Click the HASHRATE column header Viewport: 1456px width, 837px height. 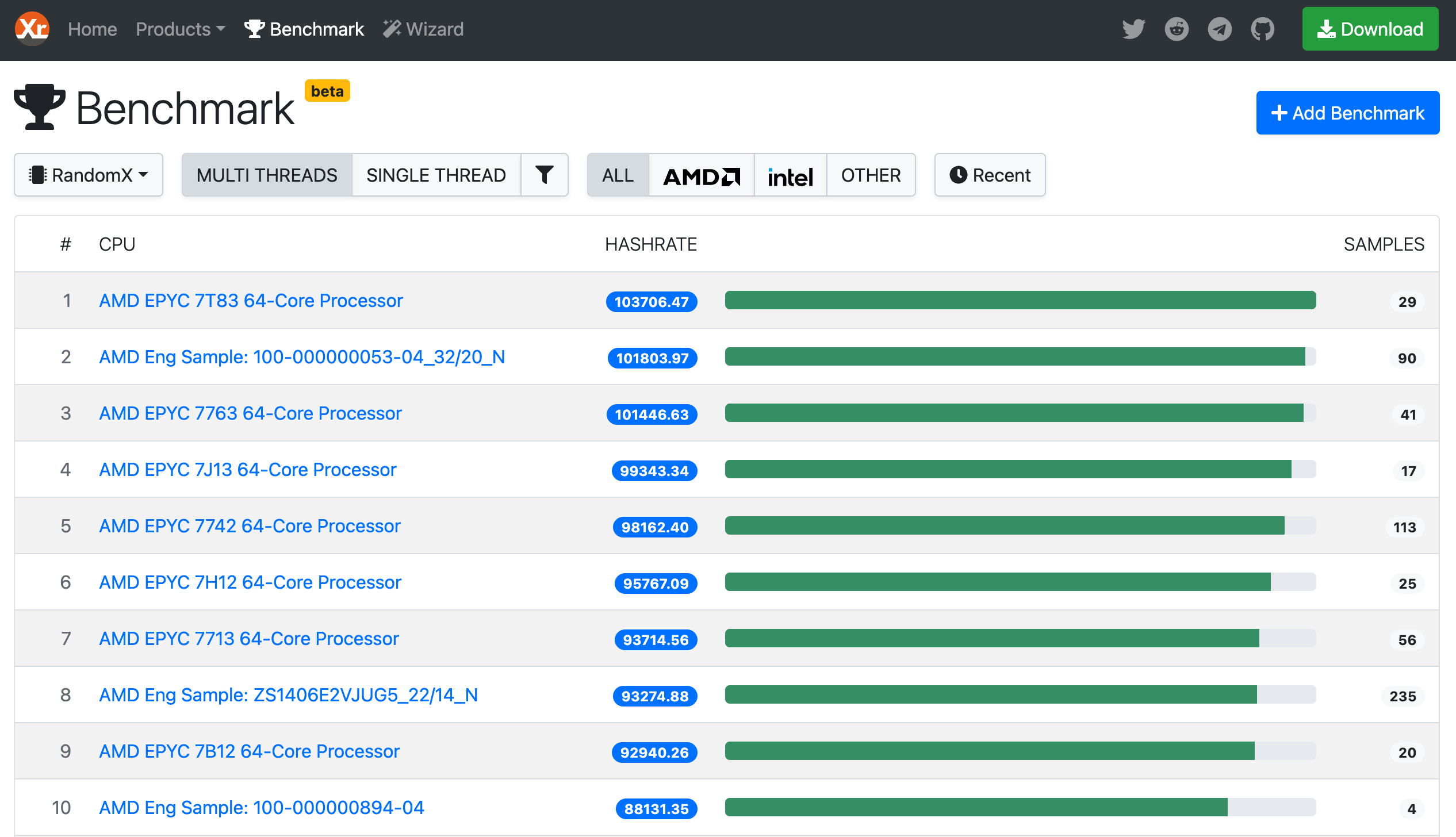pyautogui.click(x=651, y=244)
